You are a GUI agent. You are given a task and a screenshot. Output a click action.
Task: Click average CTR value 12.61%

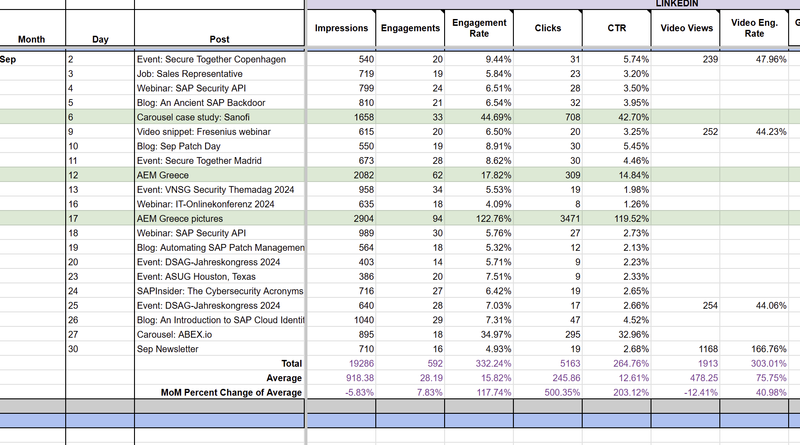point(617,378)
